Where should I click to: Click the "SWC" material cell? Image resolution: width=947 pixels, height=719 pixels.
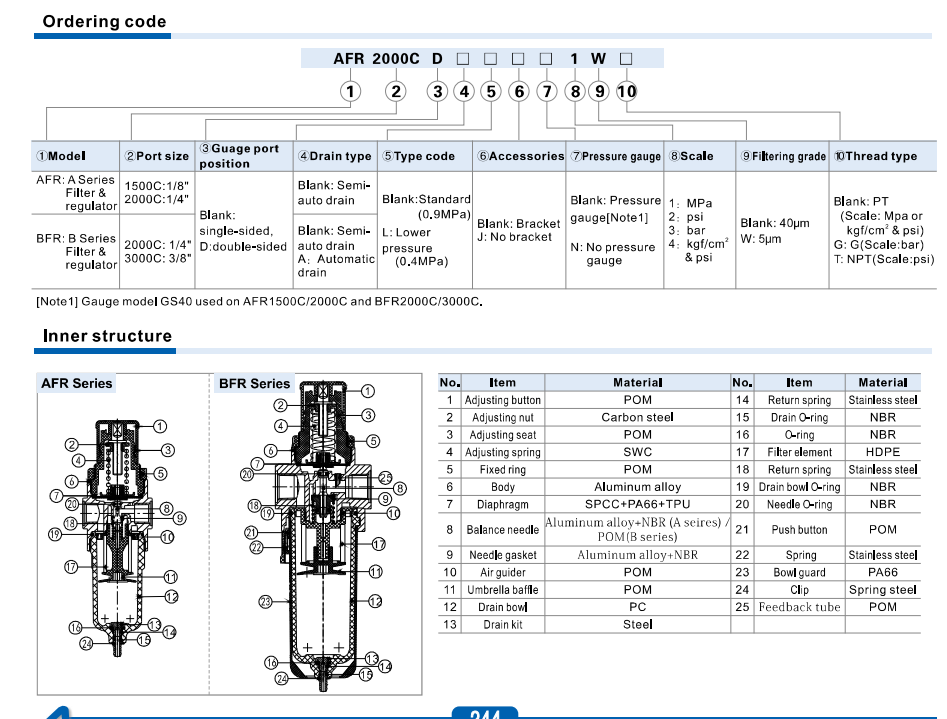(x=637, y=452)
